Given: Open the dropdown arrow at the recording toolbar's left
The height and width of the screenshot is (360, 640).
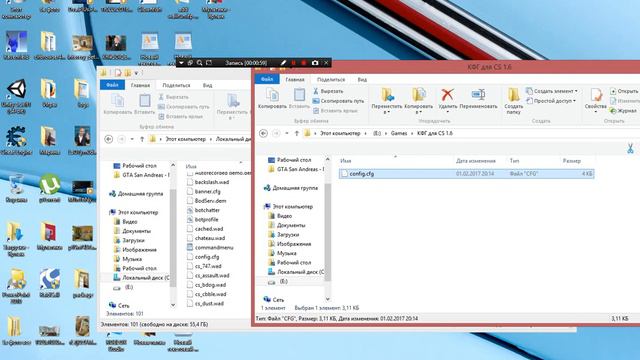Looking at the screenshot, I should (x=182, y=63).
